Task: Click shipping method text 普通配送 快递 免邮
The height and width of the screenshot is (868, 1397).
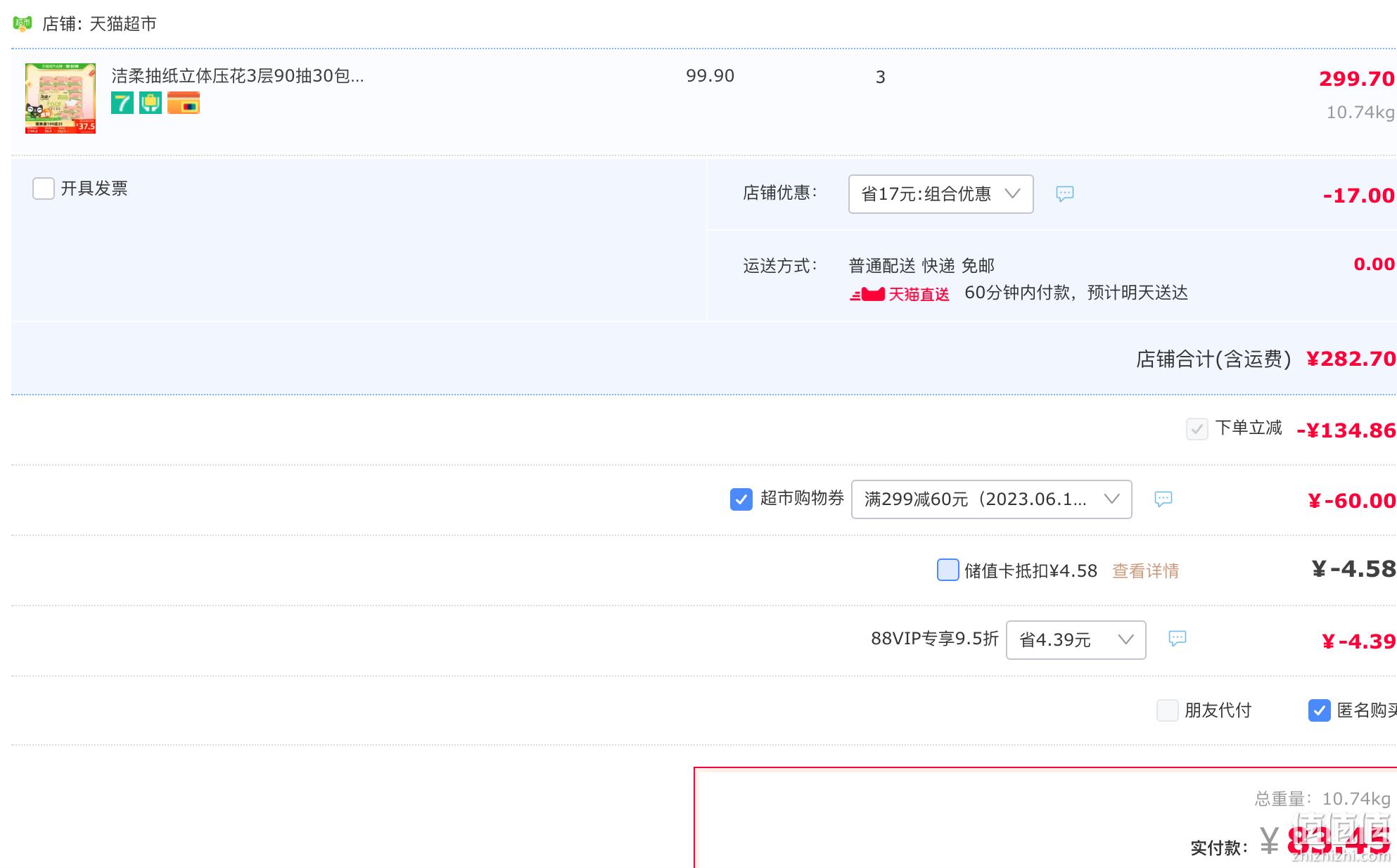Action: tap(921, 266)
